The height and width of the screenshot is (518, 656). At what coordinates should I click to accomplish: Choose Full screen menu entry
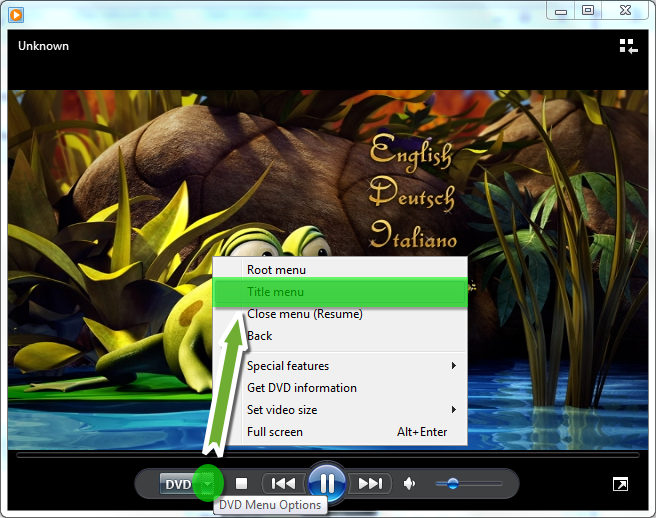tap(340, 432)
